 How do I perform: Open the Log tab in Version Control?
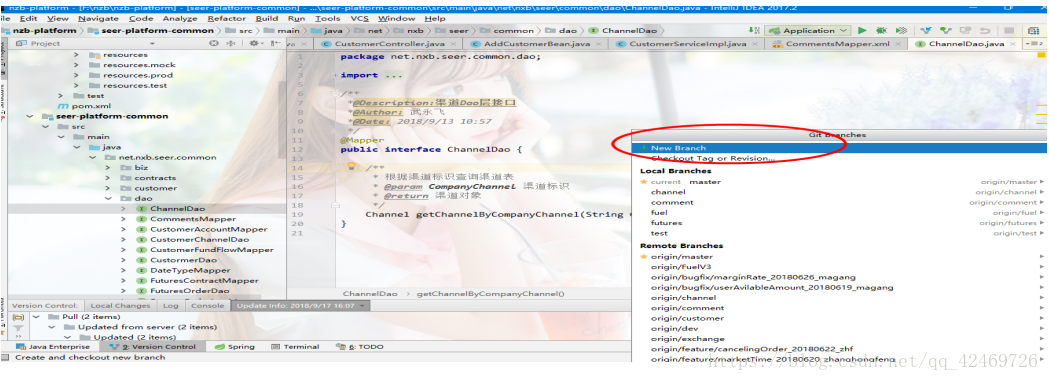pos(171,305)
